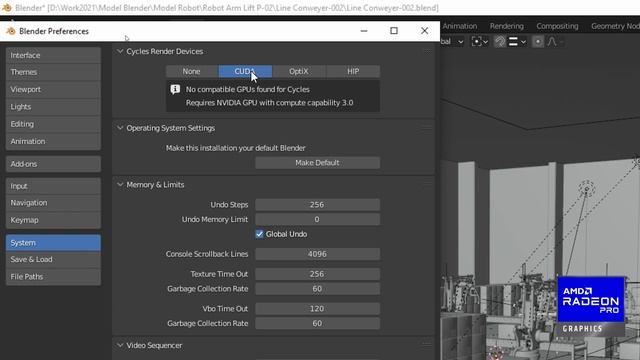Click the Console Scrollback Lines field
This screenshot has height=360, width=640.
point(318,254)
